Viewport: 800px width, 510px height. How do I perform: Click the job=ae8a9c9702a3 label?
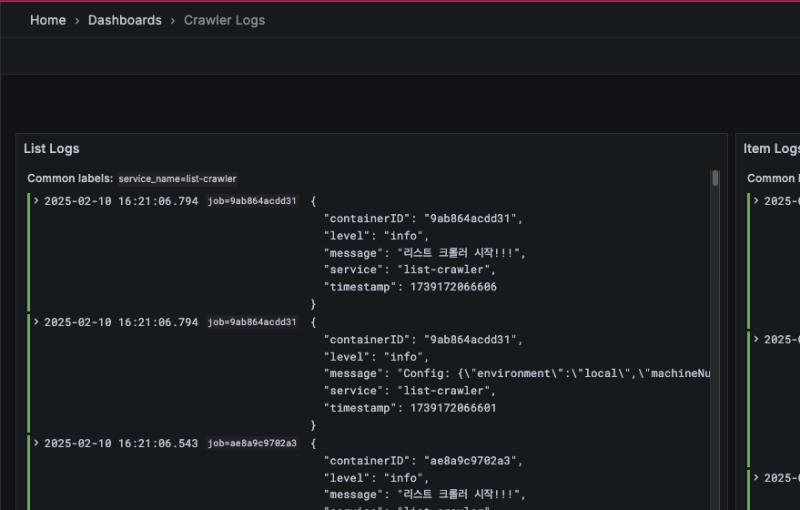(252, 443)
